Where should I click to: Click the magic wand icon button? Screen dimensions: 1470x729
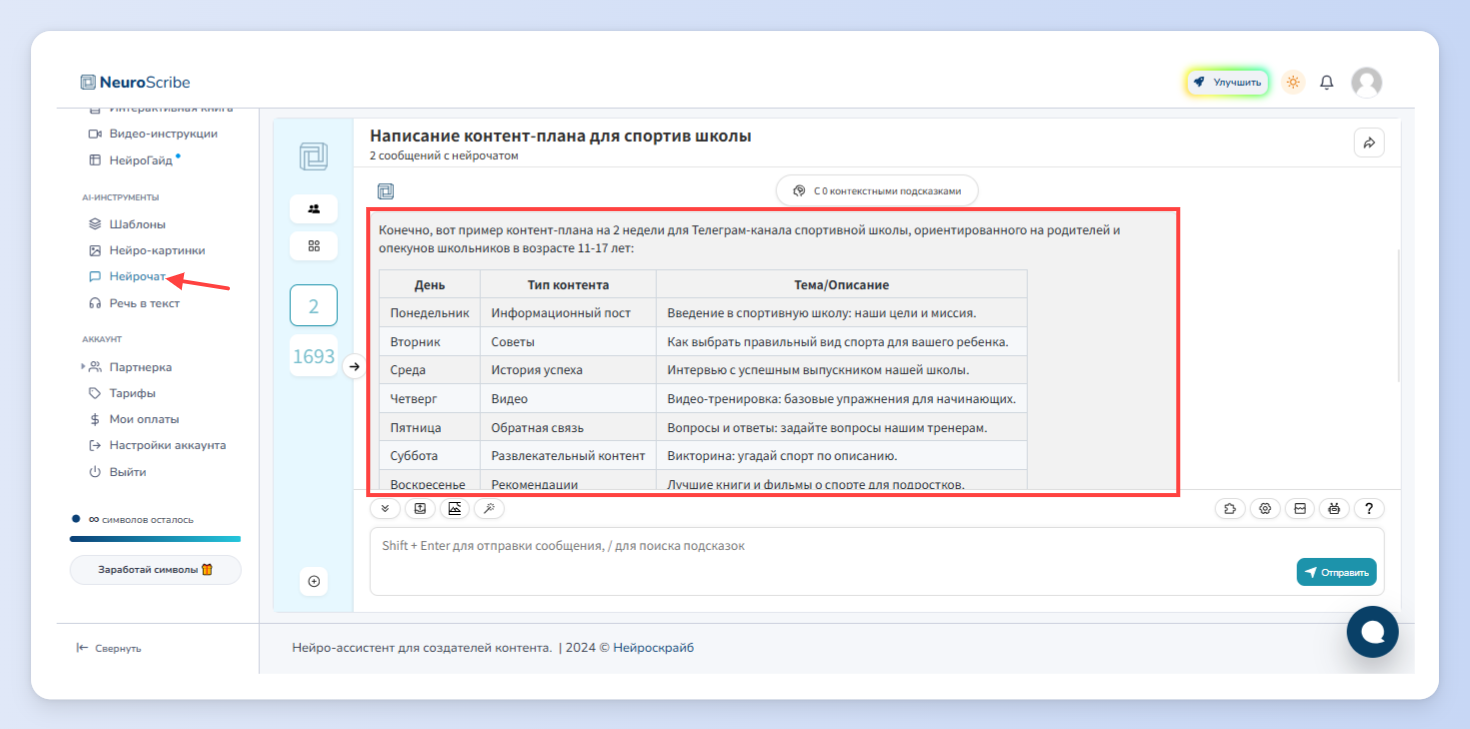tap(489, 509)
